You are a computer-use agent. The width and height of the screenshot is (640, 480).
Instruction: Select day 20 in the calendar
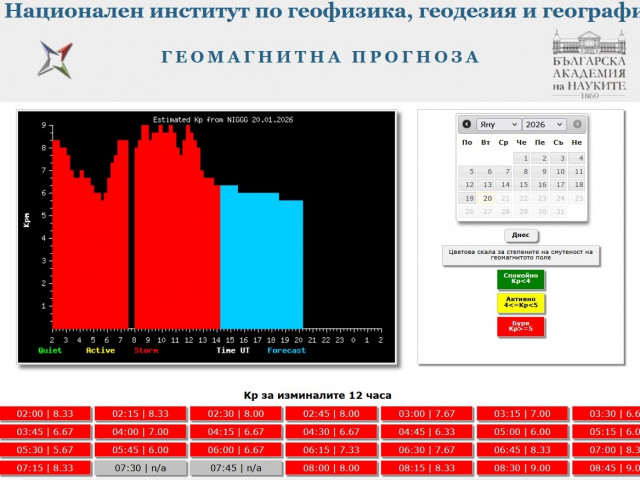(486, 198)
